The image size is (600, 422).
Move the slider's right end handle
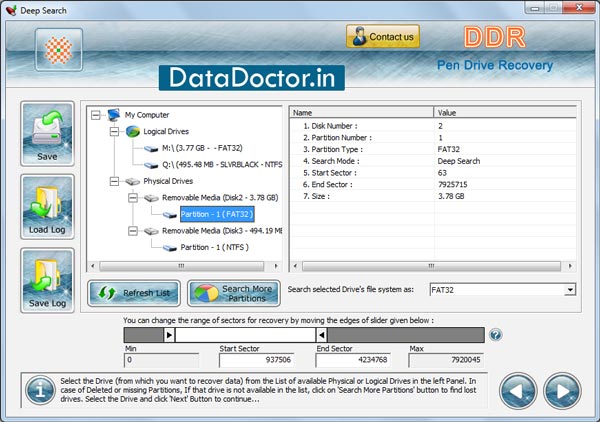(x=322, y=335)
